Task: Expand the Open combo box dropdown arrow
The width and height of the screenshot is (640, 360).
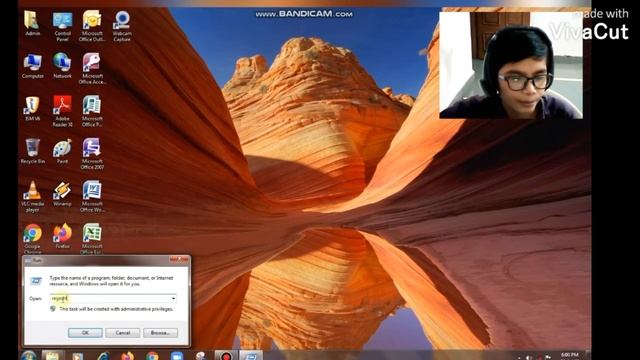Action: 173,298
